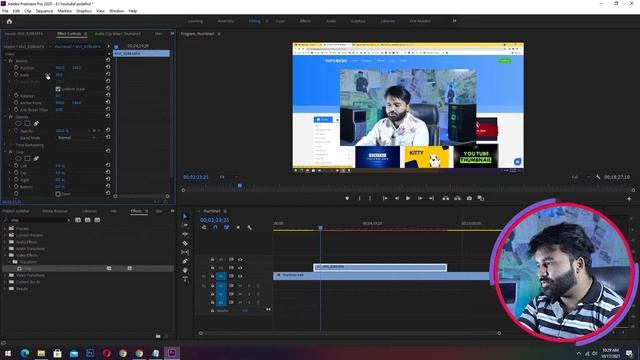
Task: Toggle Scale animation stopwatch
Action: point(16,75)
